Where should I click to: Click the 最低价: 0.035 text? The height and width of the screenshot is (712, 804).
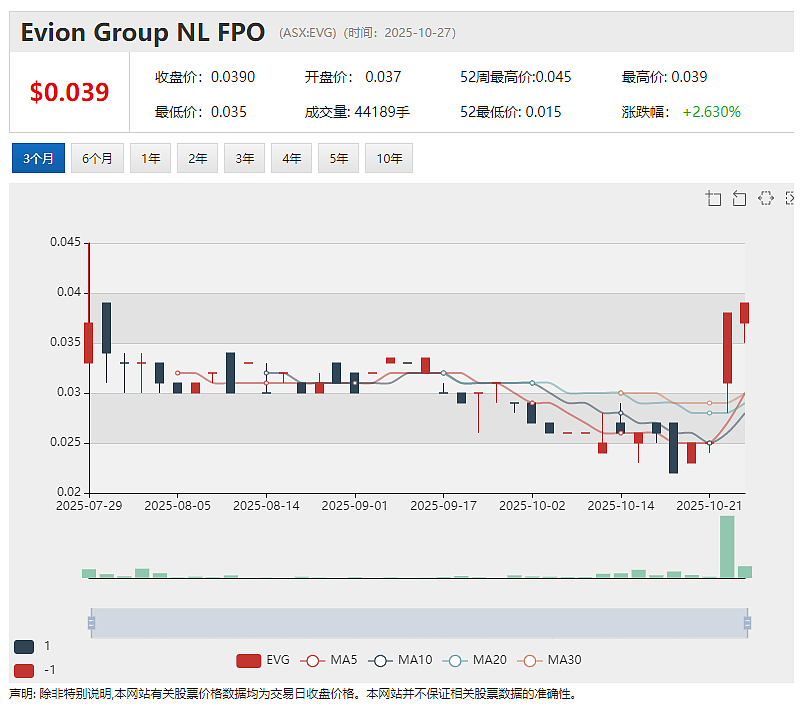pyautogui.click(x=200, y=112)
